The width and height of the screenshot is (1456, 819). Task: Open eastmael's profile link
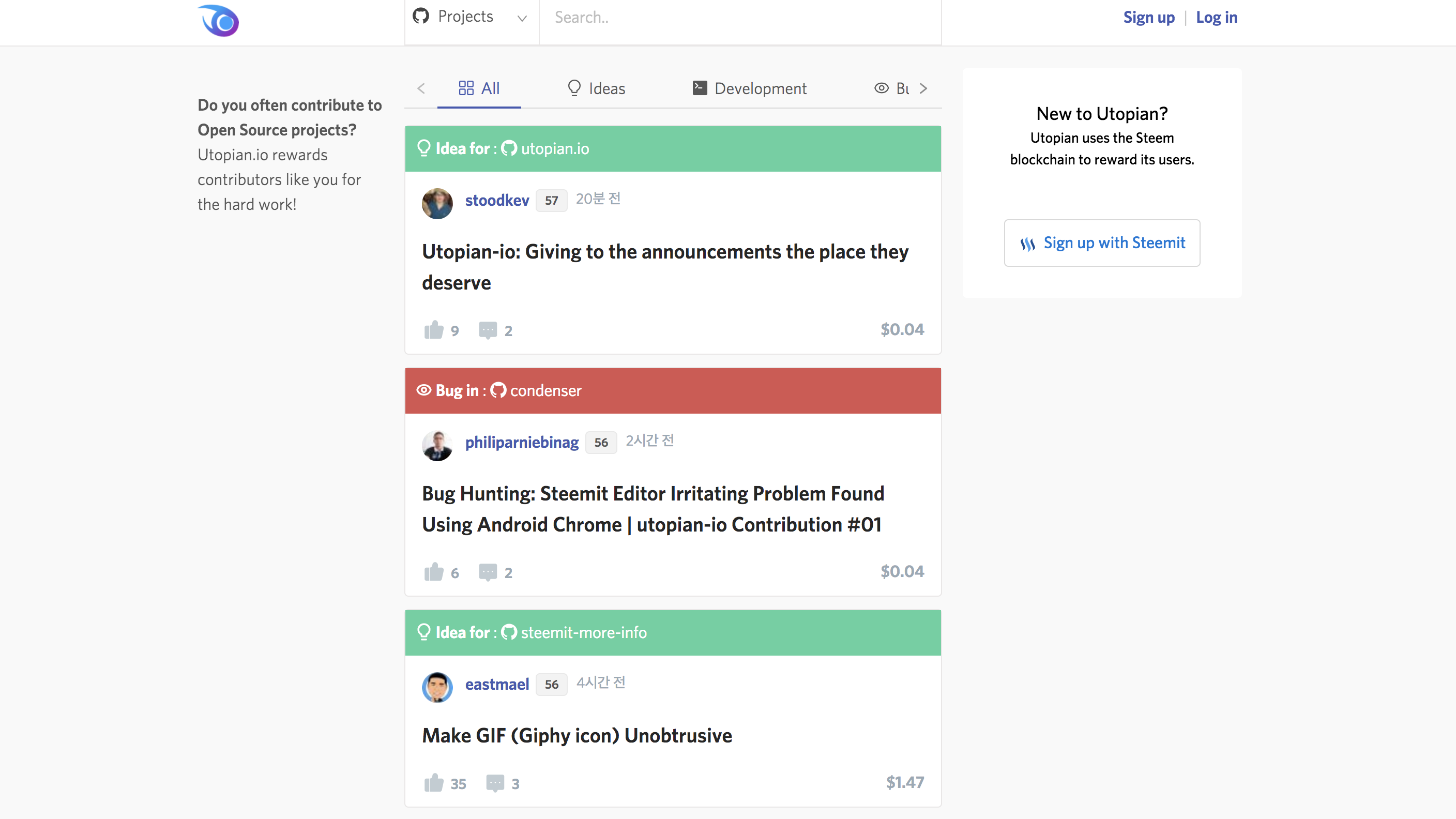pyautogui.click(x=497, y=684)
